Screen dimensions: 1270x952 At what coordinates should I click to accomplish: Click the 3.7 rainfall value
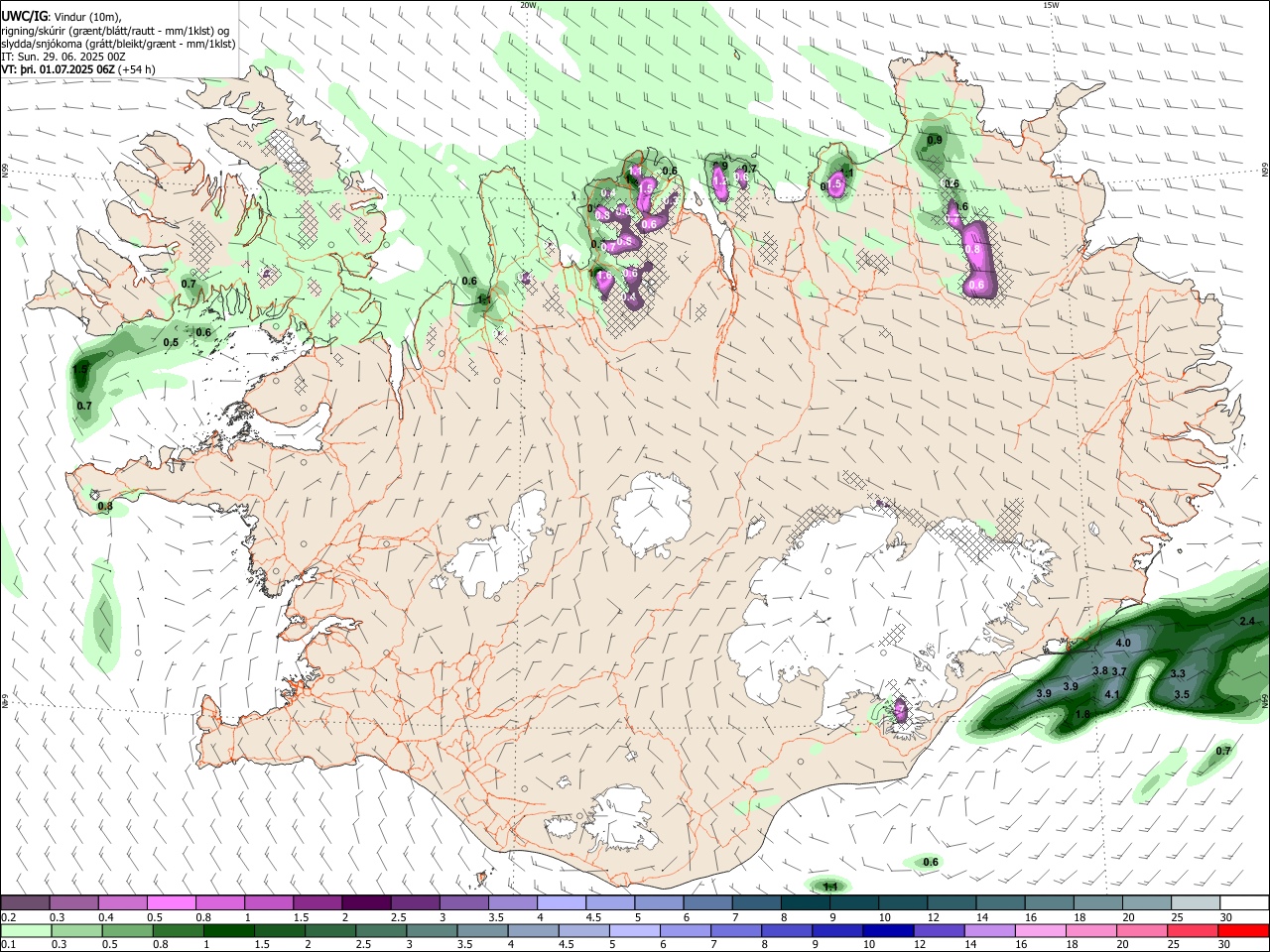[x=1119, y=671]
